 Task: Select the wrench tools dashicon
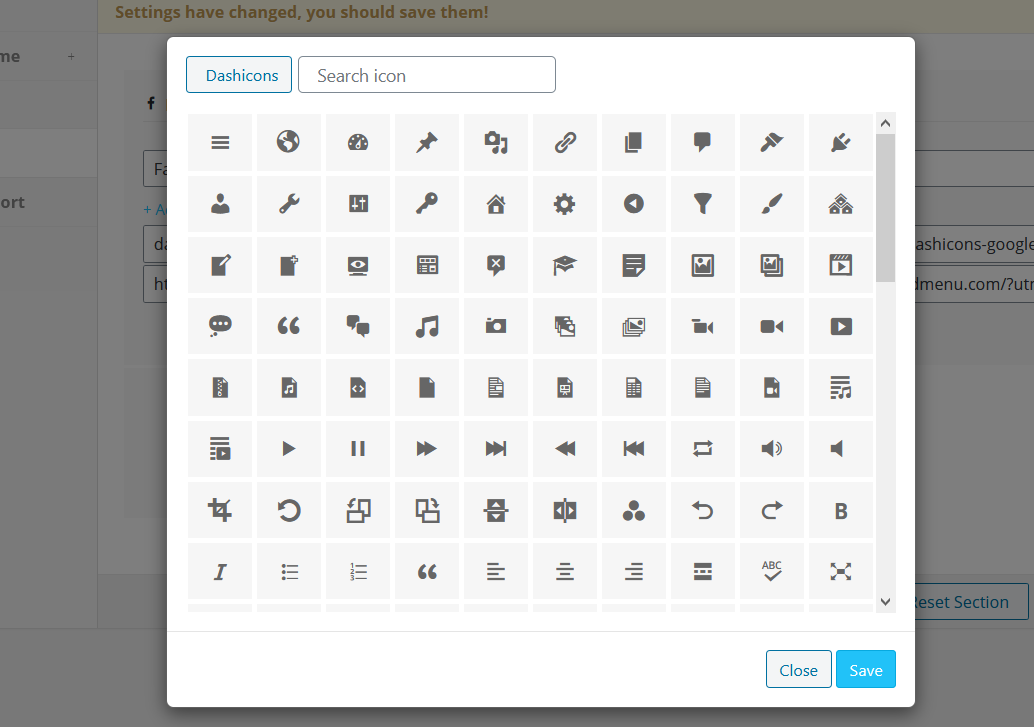click(x=289, y=204)
